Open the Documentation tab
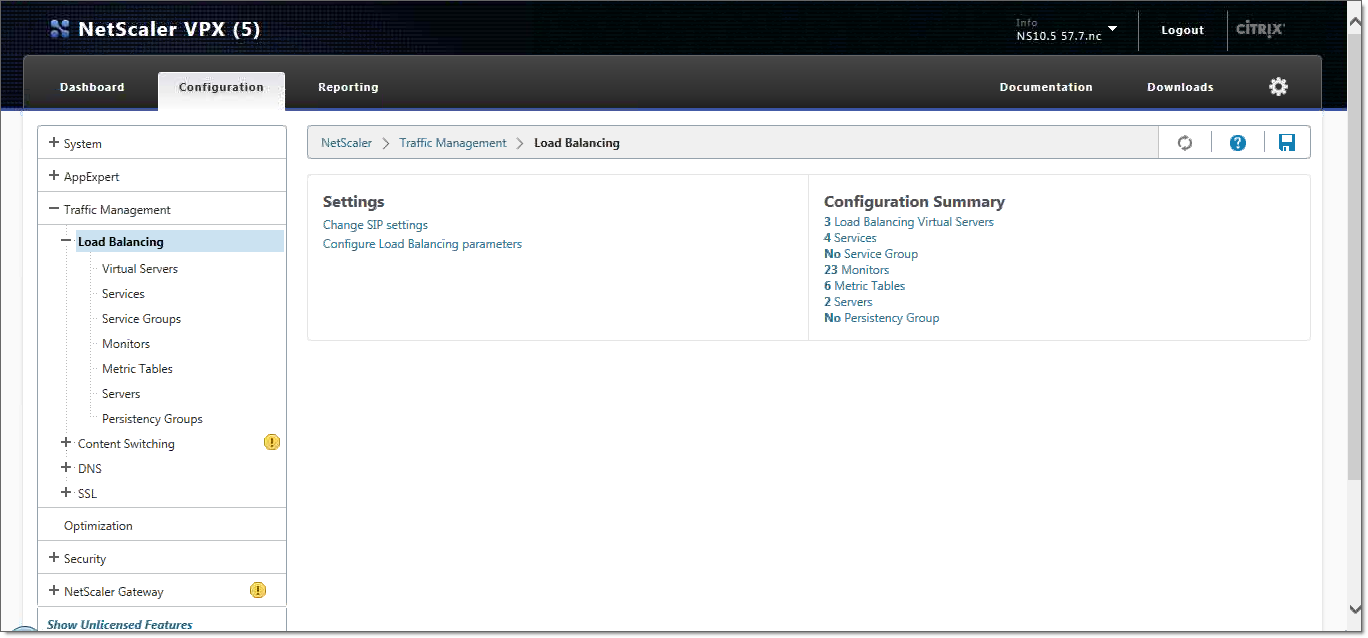The height and width of the screenshot is (638, 1368). click(x=1046, y=87)
